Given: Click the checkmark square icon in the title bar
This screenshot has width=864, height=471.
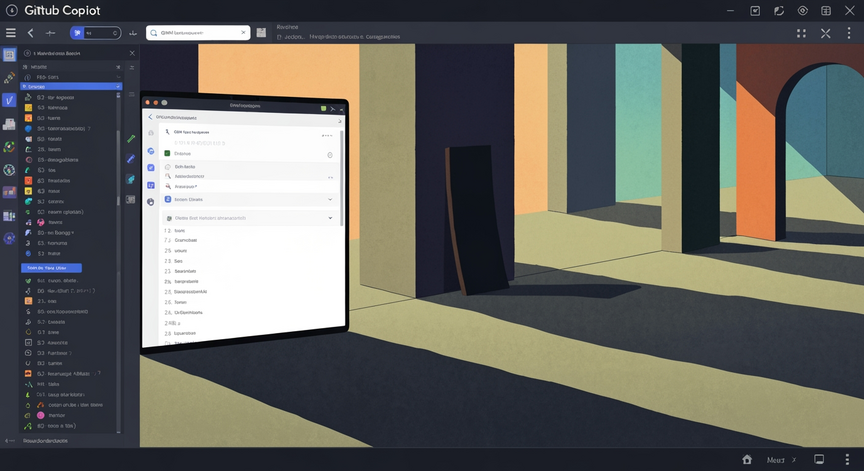Looking at the screenshot, I should point(755,10).
